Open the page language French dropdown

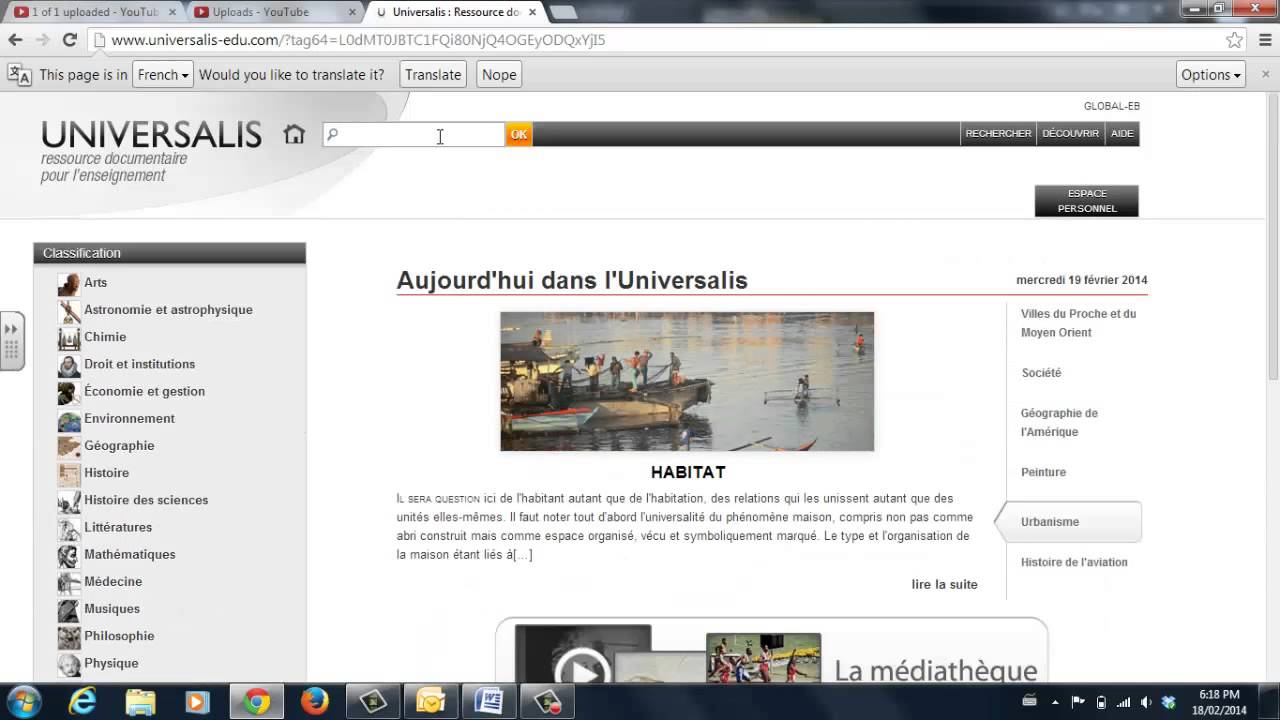click(x=162, y=75)
